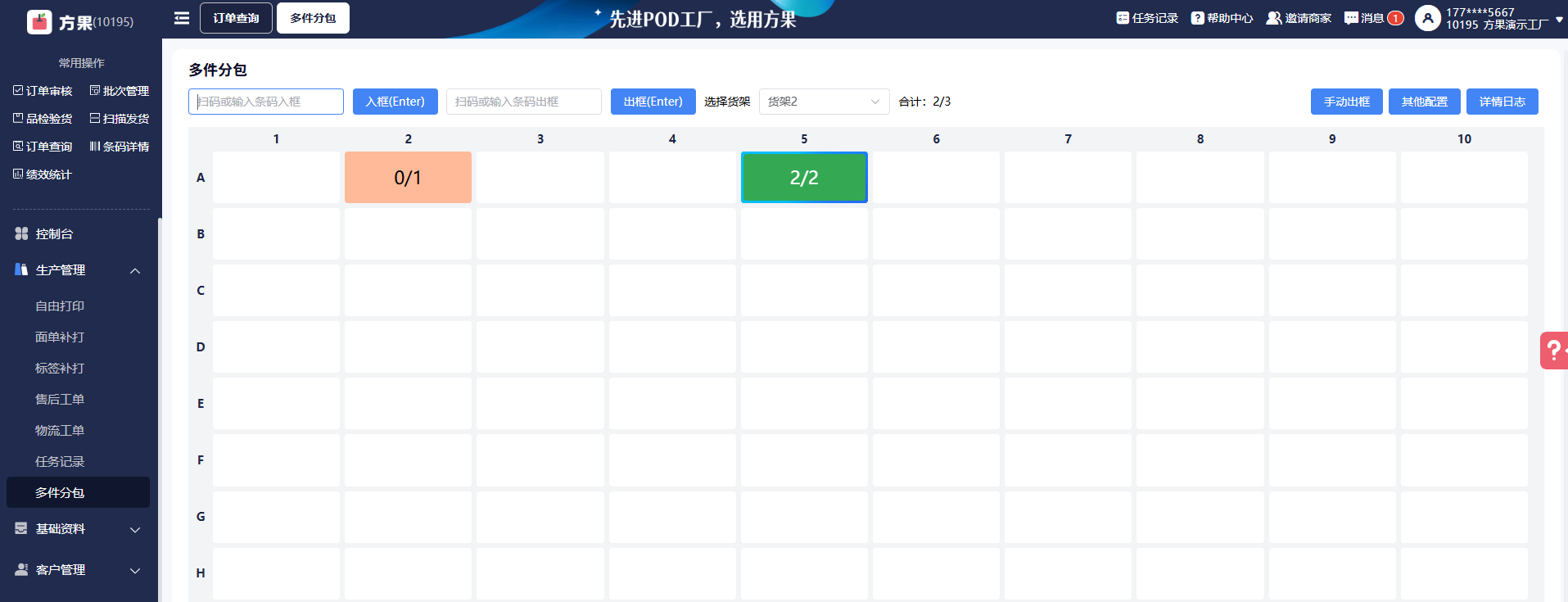
Task: Click the 合计: 2/3 total text
Action: pyautogui.click(x=924, y=102)
